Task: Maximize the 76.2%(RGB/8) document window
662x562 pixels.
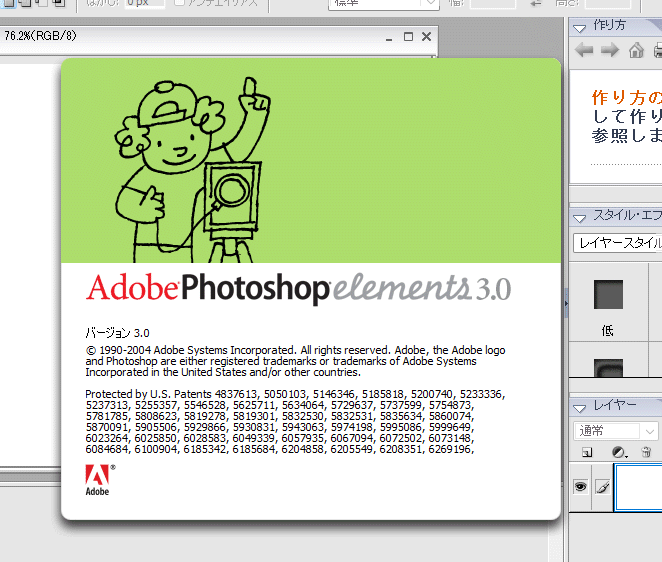Action: coord(408,36)
